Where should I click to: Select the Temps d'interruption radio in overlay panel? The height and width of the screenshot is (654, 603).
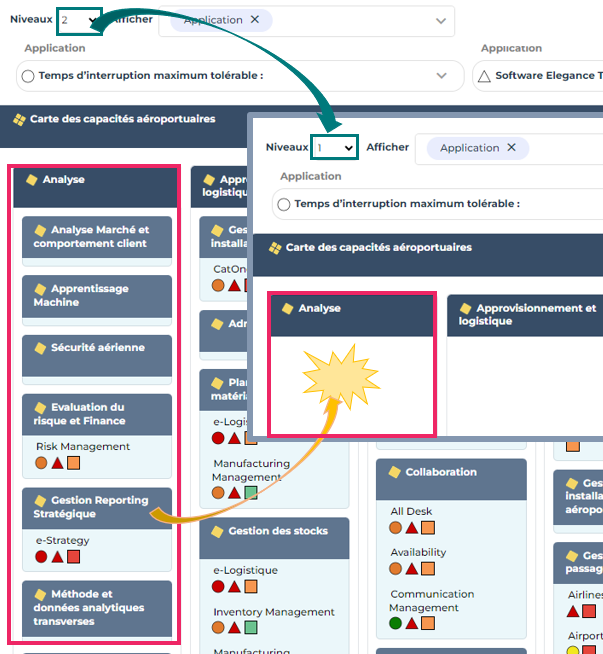[283, 204]
